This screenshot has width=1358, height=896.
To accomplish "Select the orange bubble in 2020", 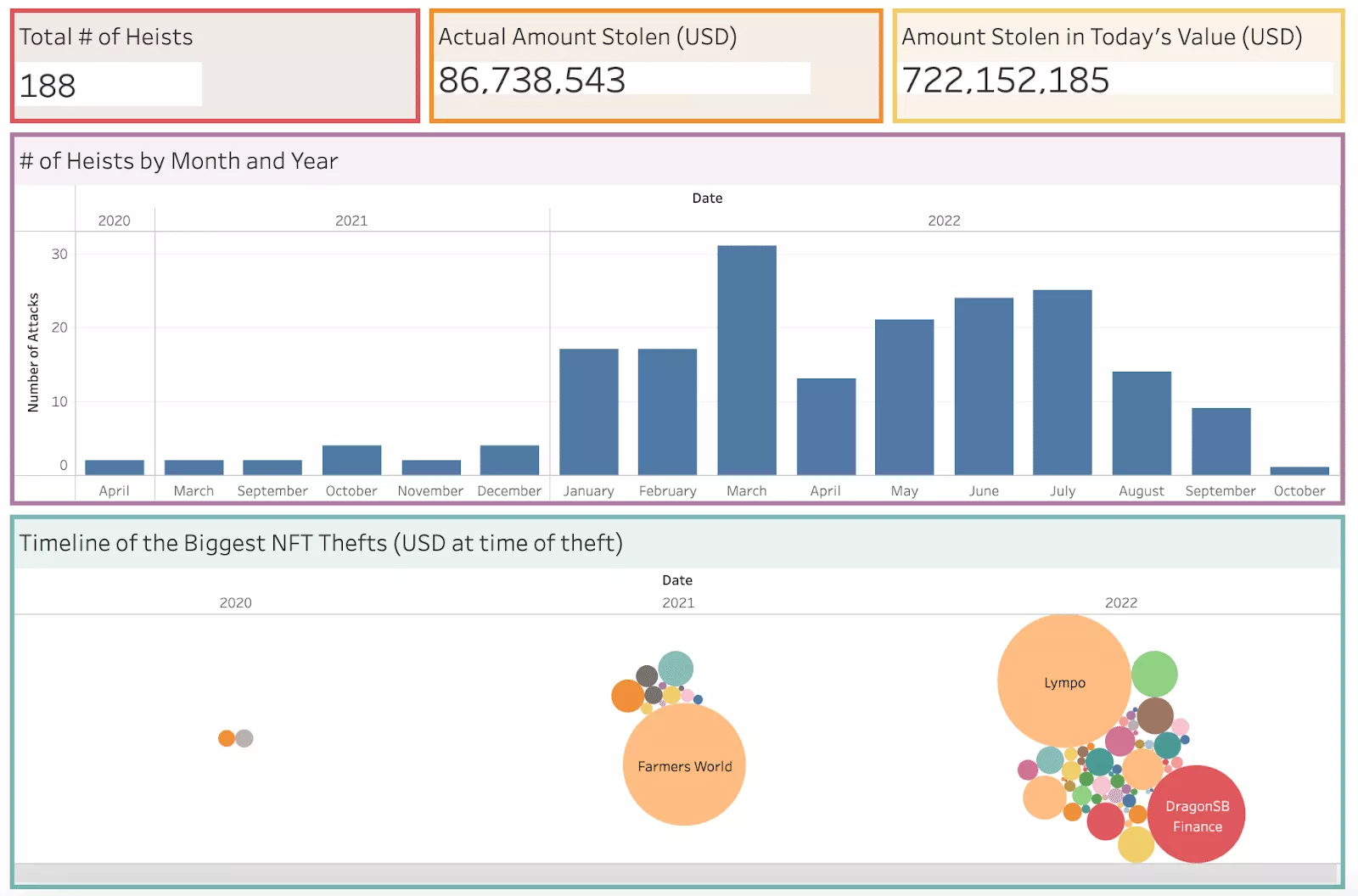I will [227, 738].
